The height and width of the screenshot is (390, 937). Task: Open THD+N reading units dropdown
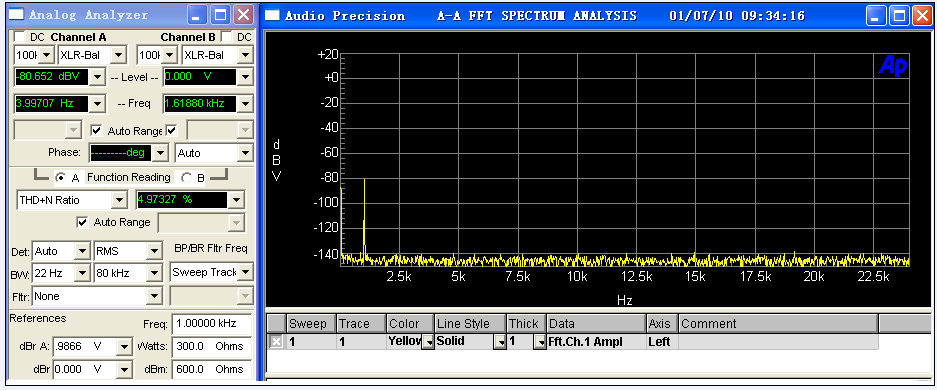tap(237, 200)
